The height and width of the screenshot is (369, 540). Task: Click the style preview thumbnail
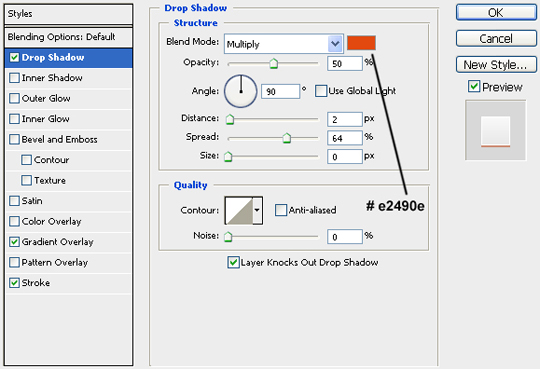[x=496, y=130]
